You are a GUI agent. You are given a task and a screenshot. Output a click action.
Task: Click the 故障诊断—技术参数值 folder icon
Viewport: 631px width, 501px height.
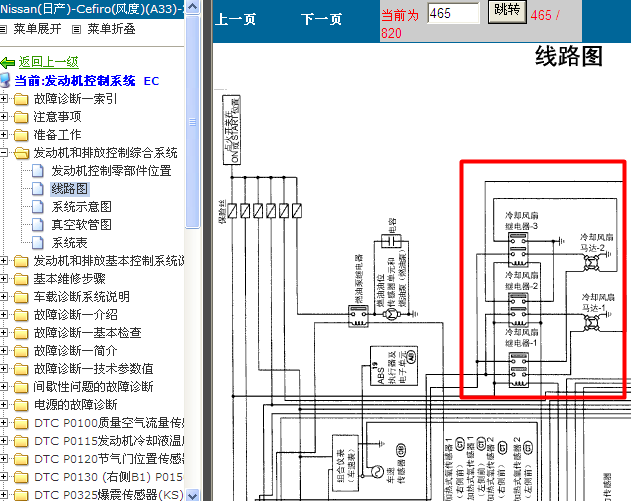(x=21, y=369)
